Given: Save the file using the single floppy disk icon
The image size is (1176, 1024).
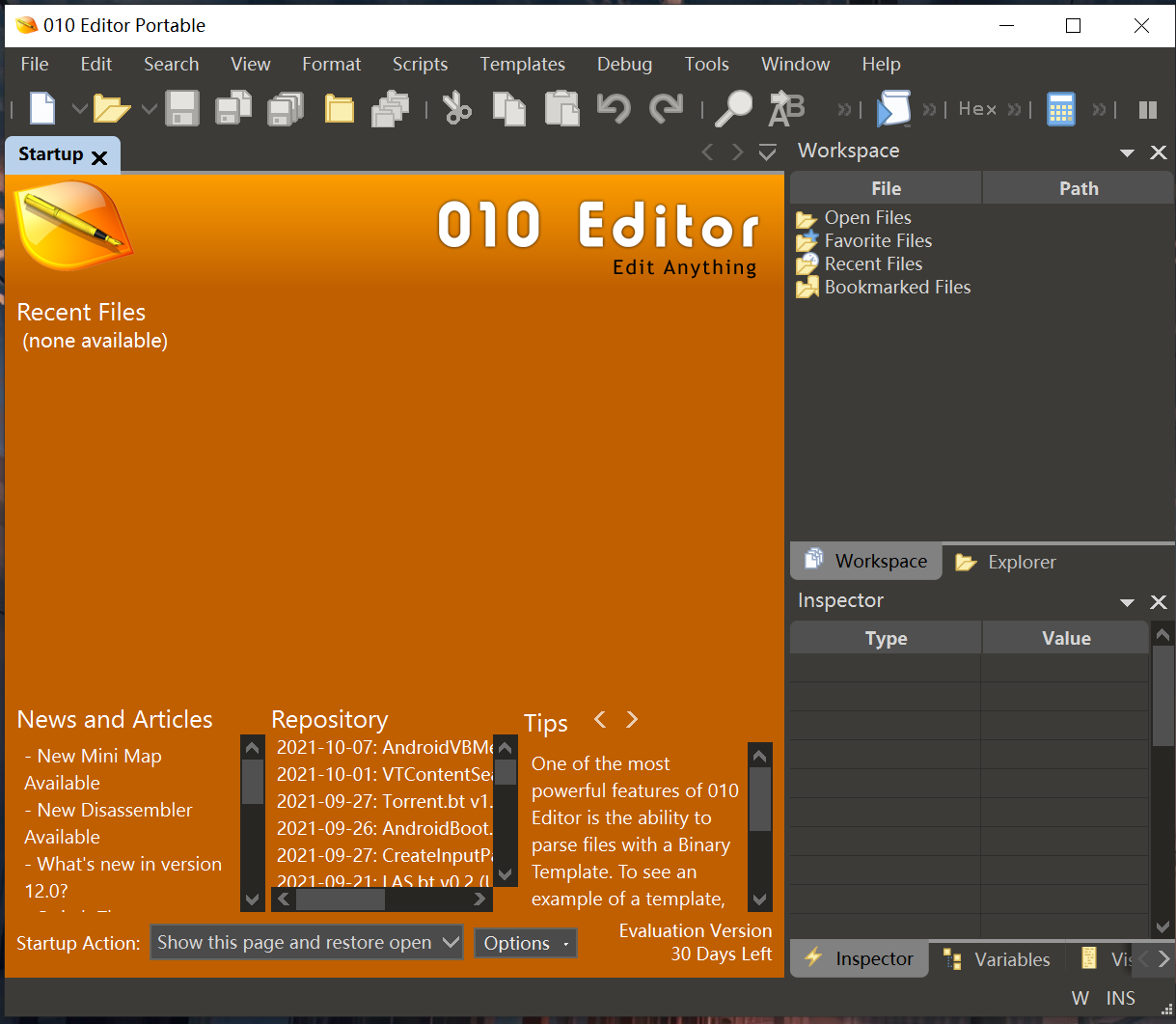Looking at the screenshot, I should [x=181, y=108].
